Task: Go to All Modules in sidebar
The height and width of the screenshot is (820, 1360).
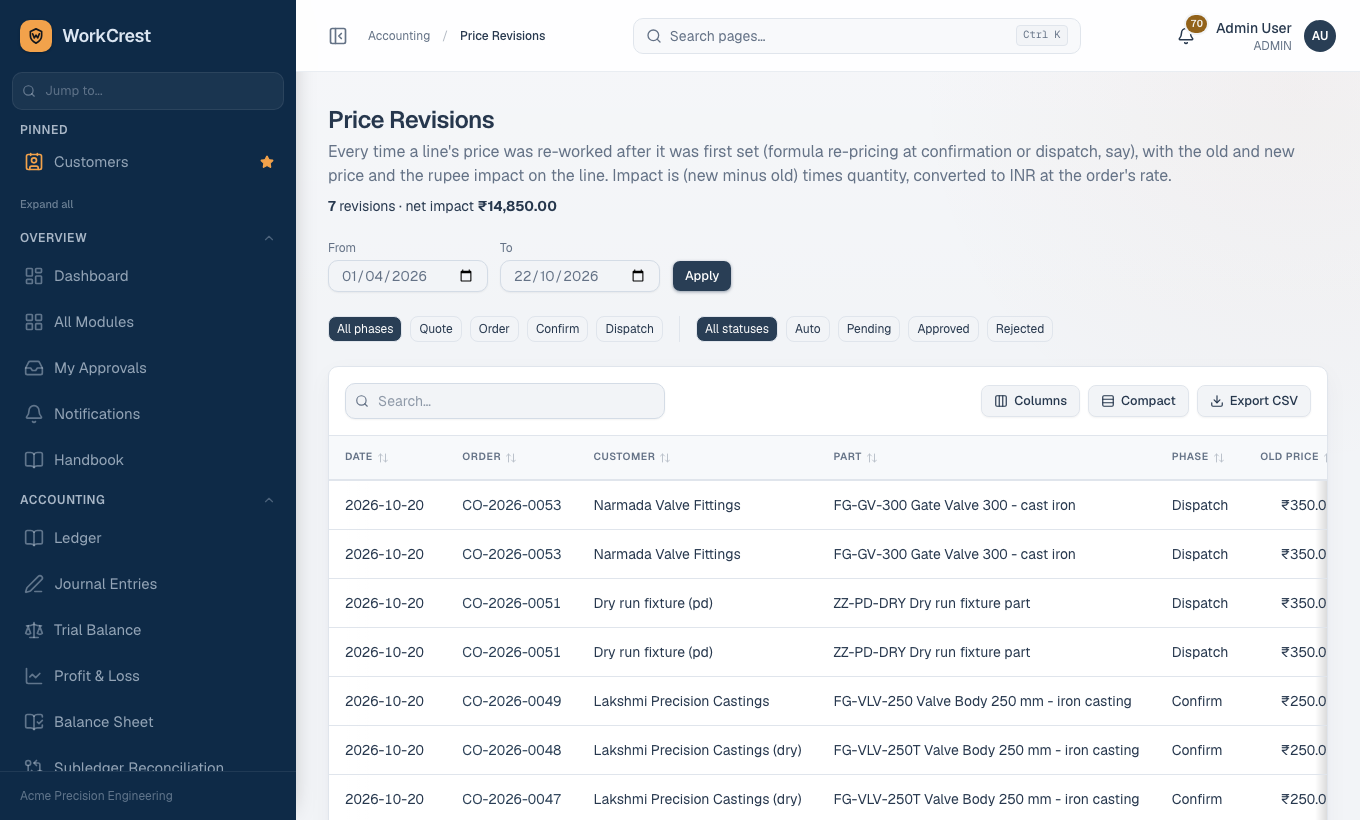Action: (x=148, y=322)
